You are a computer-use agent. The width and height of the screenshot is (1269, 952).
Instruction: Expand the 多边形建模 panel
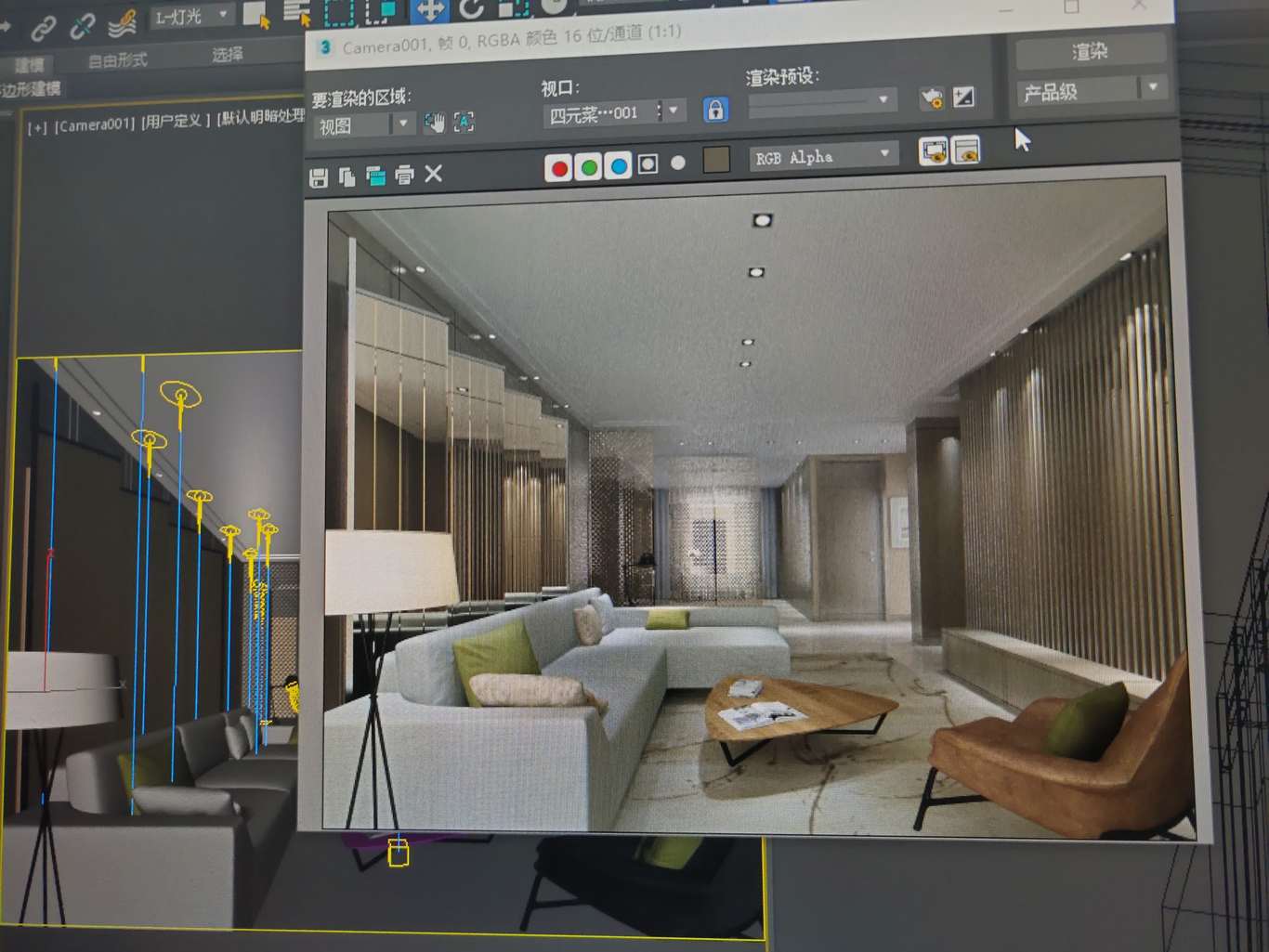[x=30, y=89]
